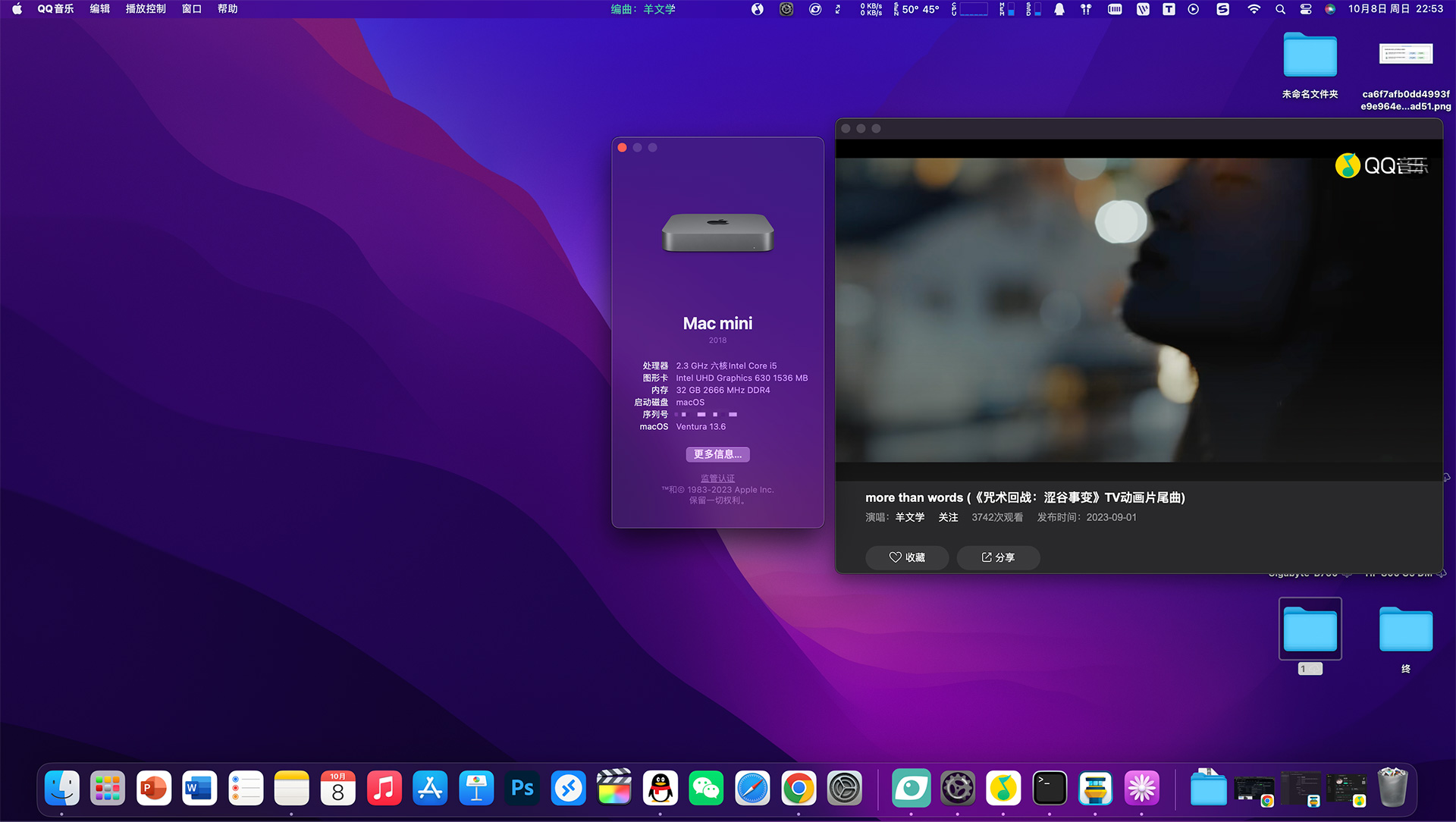Open the 窗口 menu
The height and width of the screenshot is (822, 1456).
coord(191,9)
